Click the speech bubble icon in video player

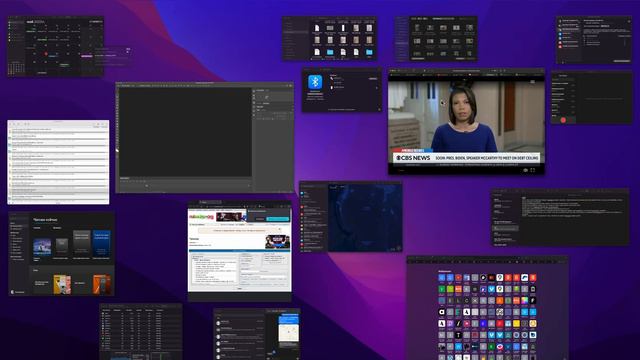click(525, 170)
